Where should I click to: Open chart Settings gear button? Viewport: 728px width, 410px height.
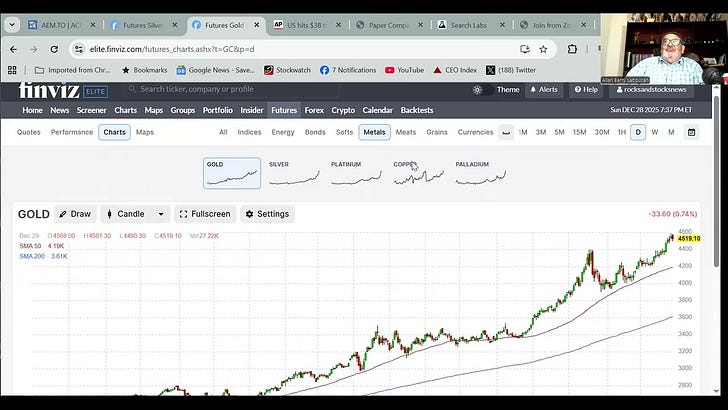point(267,214)
